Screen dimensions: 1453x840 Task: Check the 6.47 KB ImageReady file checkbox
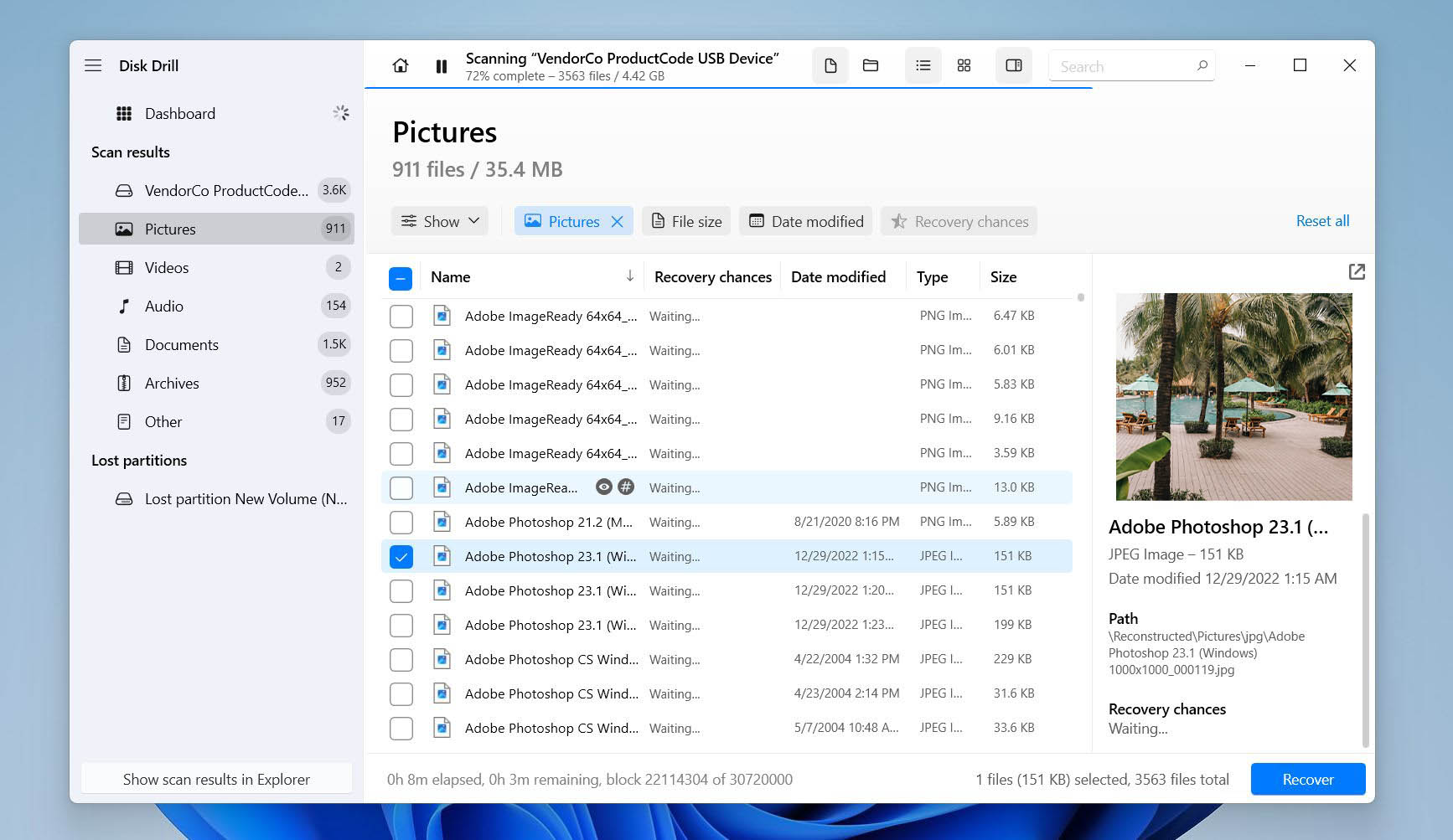401,317
